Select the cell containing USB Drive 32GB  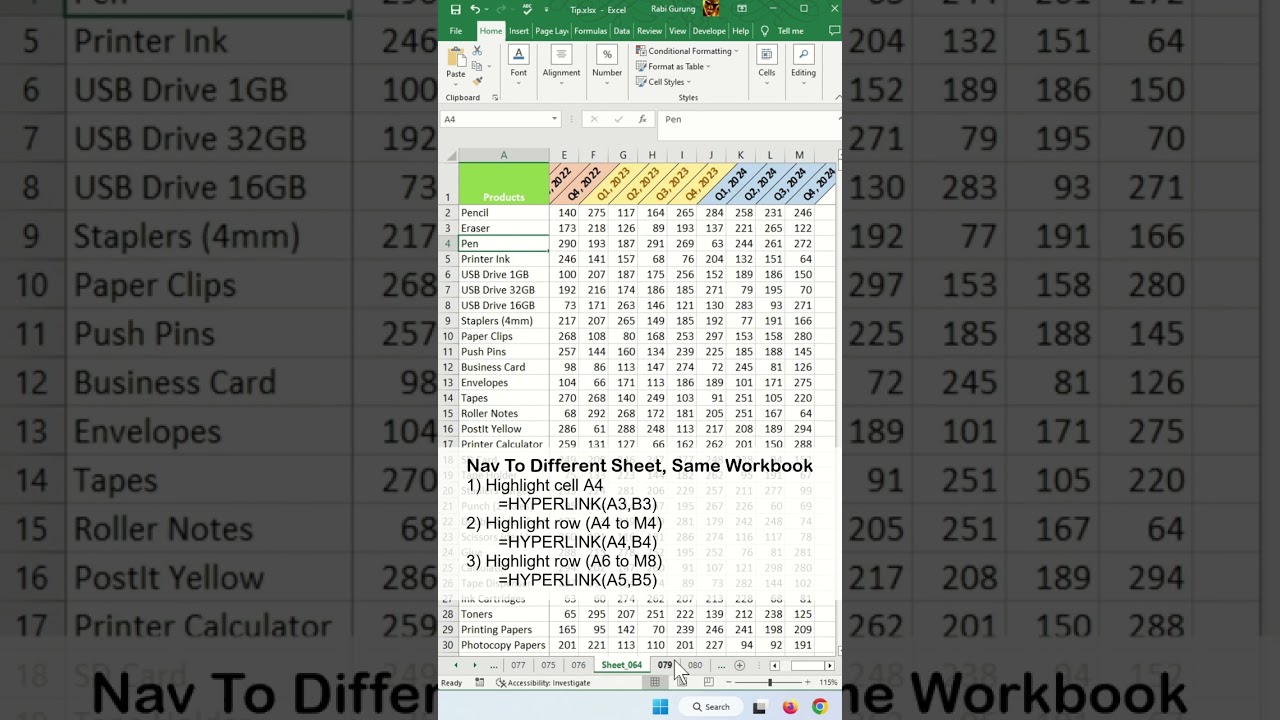(503, 290)
